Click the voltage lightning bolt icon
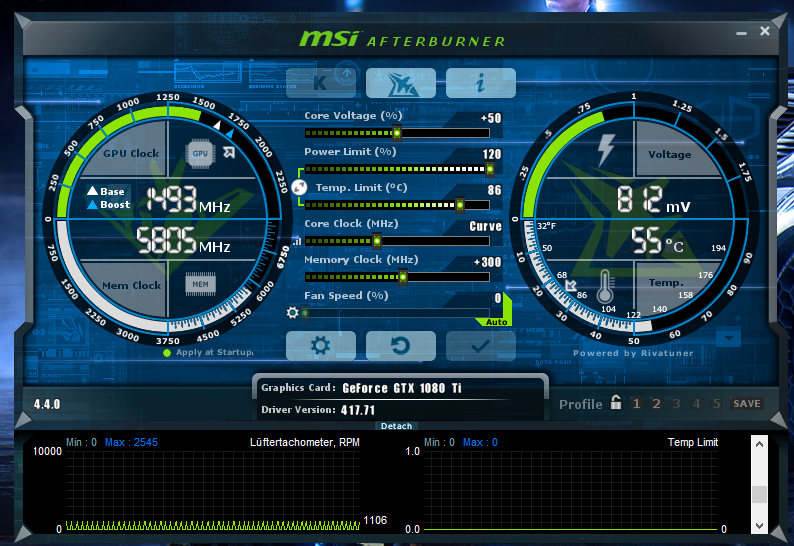Screen dimensions: 794x546 coord(606,150)
